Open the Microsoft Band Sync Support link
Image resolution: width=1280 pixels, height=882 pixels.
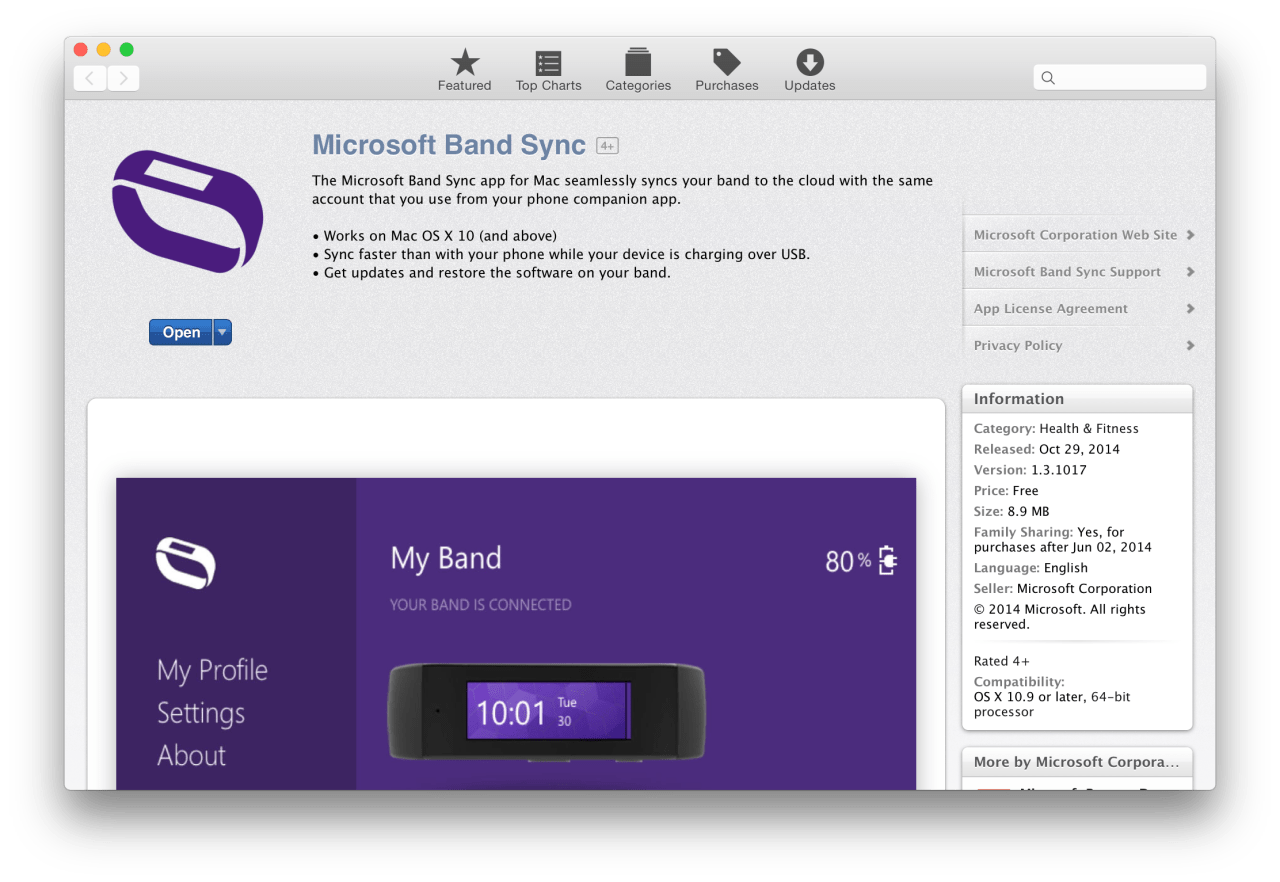click(x=1084, y=272)
